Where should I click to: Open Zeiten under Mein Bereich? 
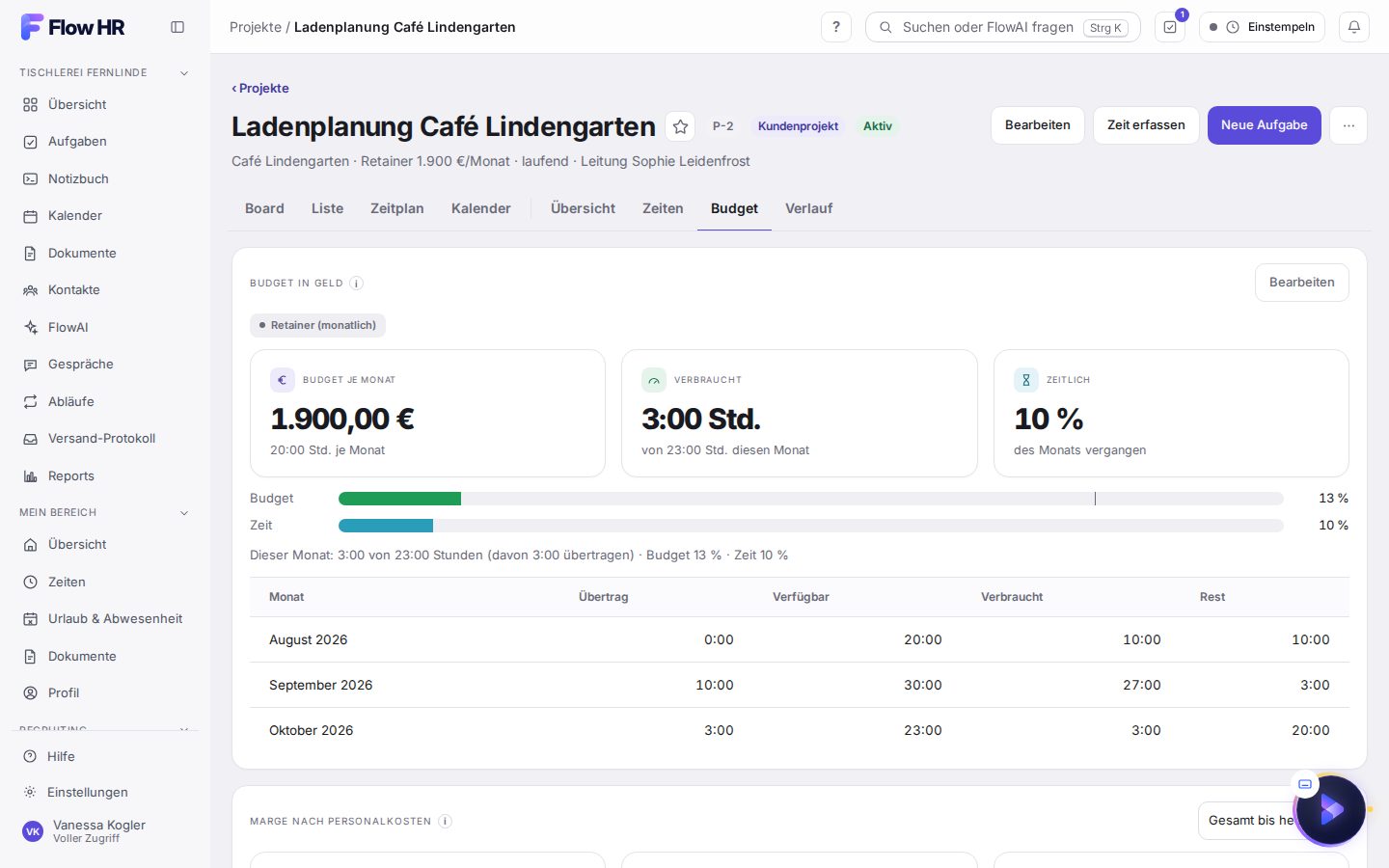tap(105, 582)
